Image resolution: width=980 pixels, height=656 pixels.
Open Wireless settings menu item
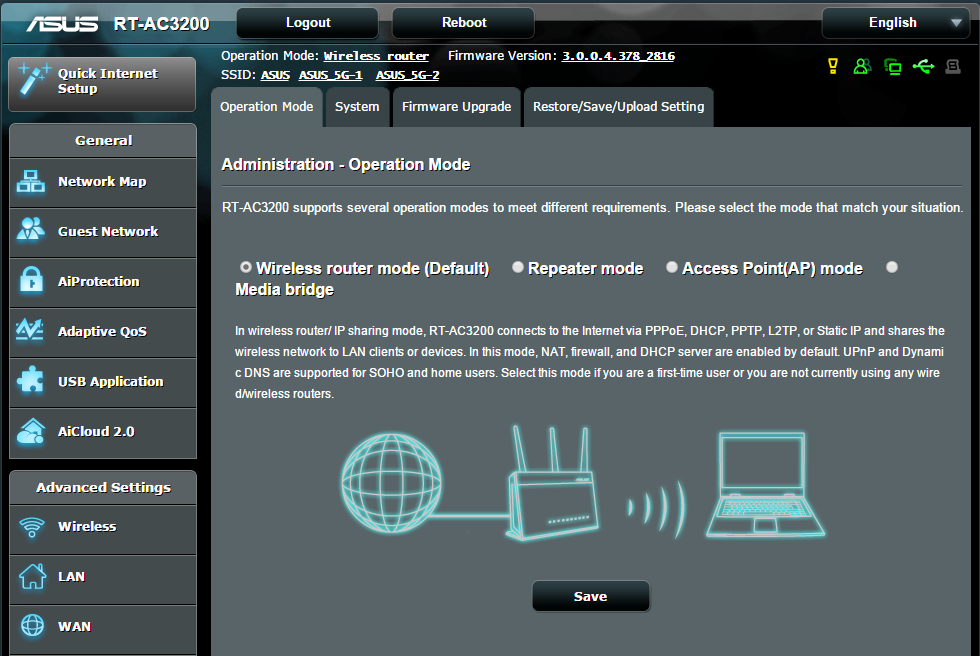pyautogui.click(x=103, y=529)
